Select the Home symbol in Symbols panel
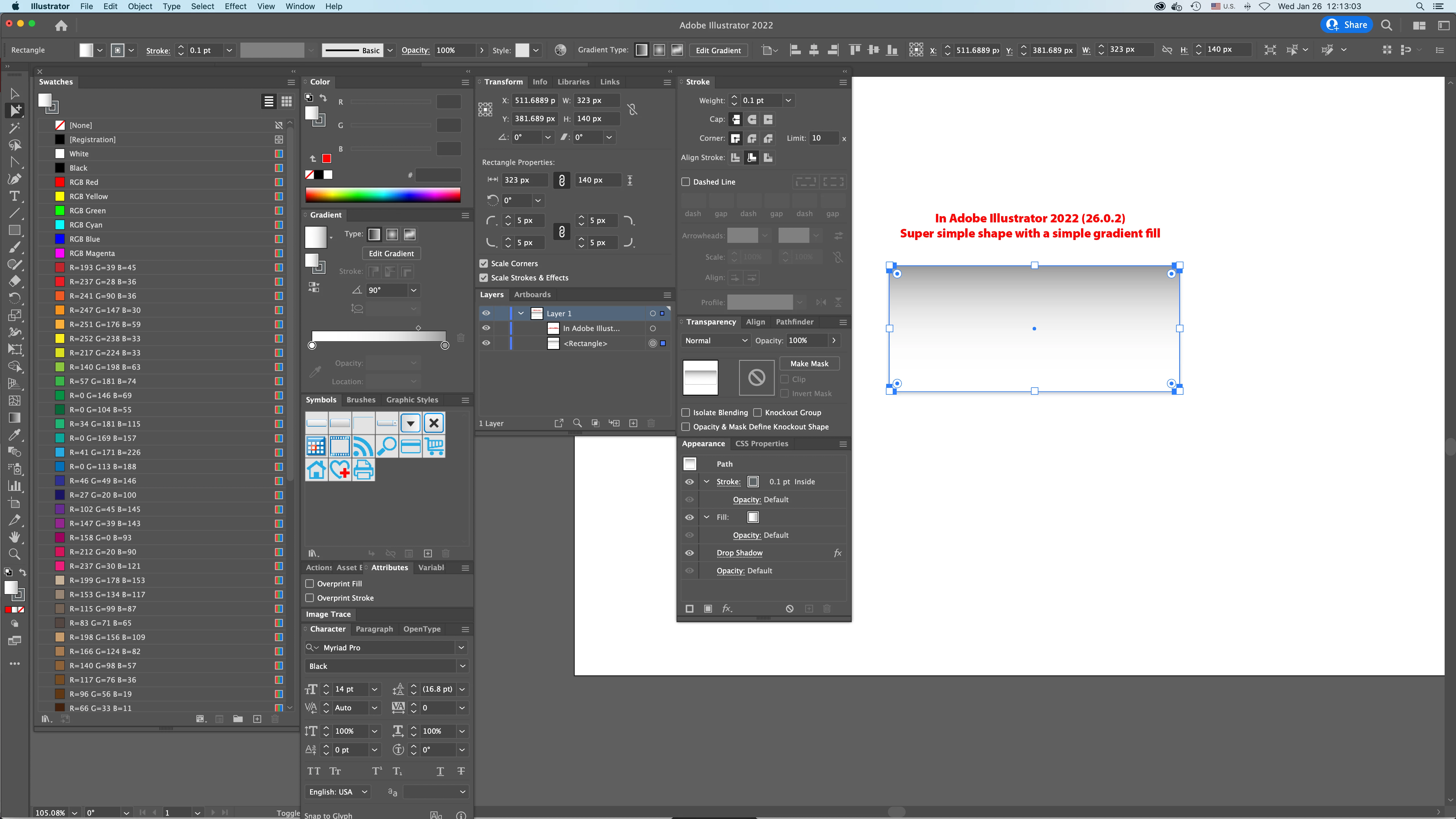 click(316, 470)
